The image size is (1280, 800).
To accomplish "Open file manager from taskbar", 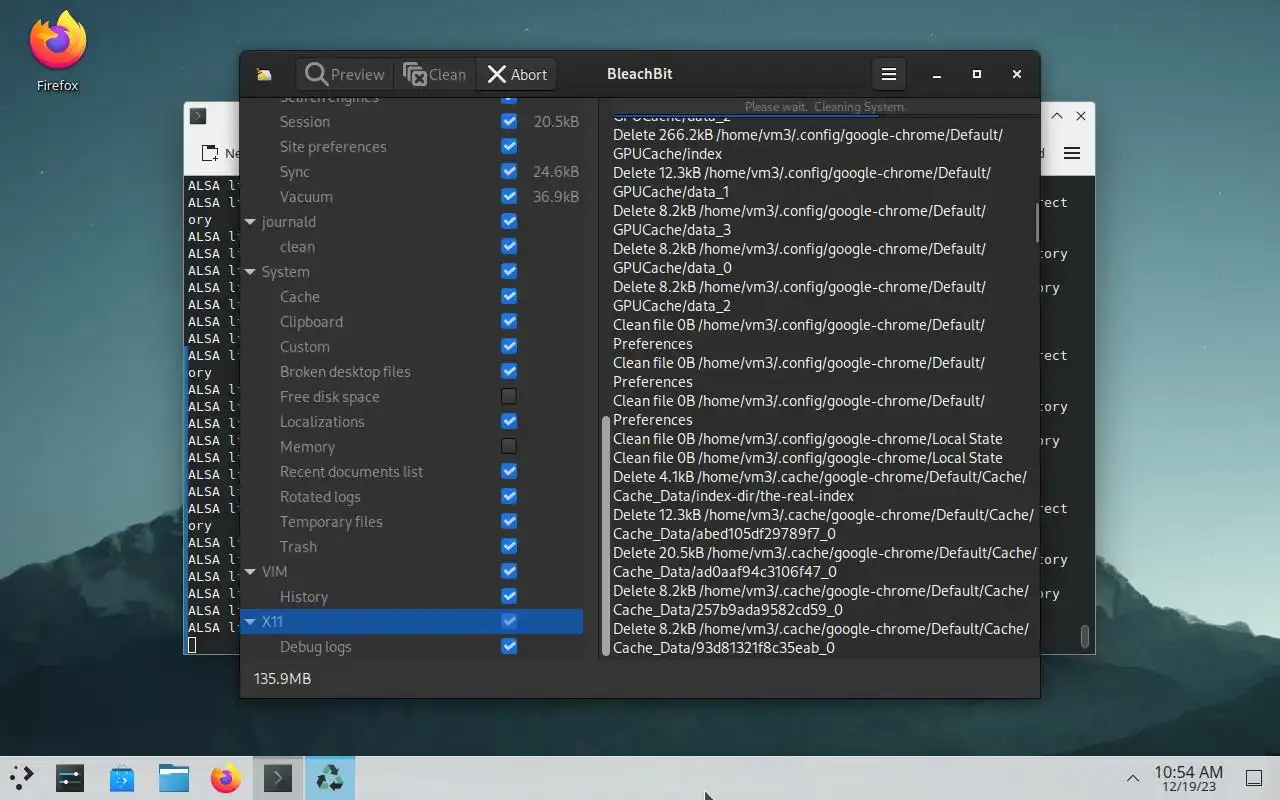I will click(x=174, y=777).
